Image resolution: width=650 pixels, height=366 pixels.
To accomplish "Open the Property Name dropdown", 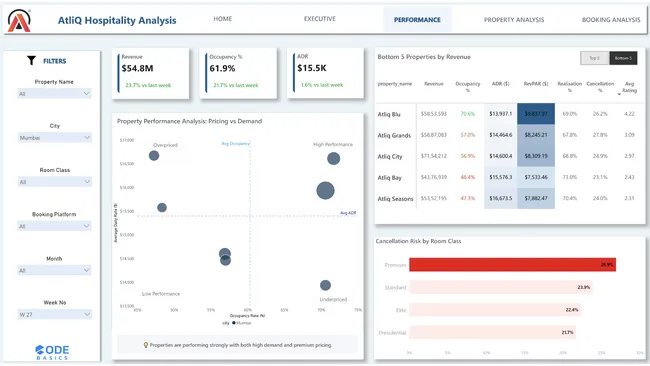I will click(54, 94).
